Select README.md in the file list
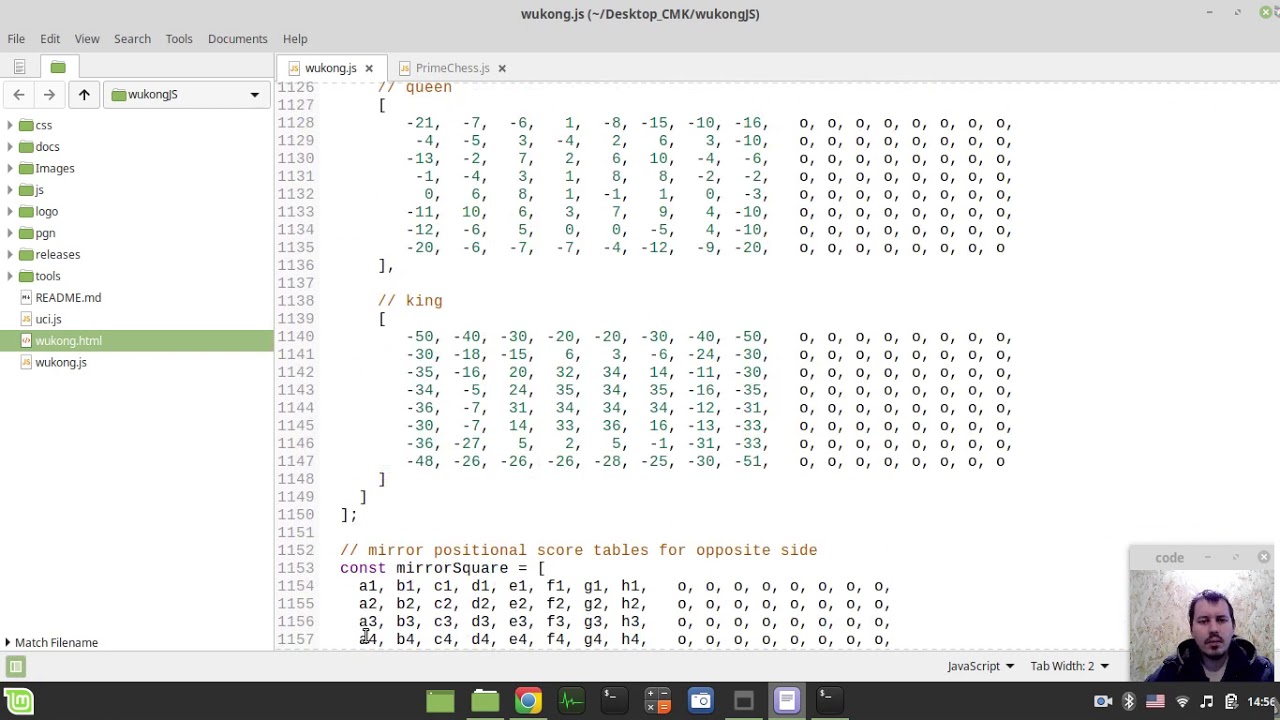Viewport: 1280px width, 720px height. coord(68,298)
